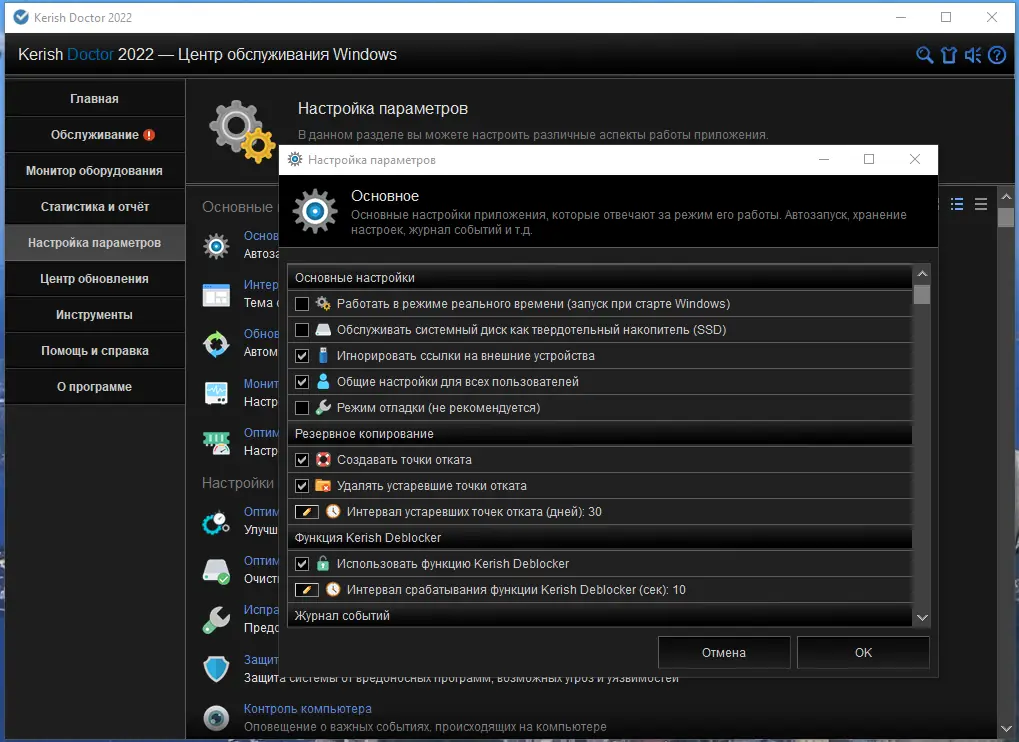
Task: Expand the Журнал событий section header
Action: [600, 615]
